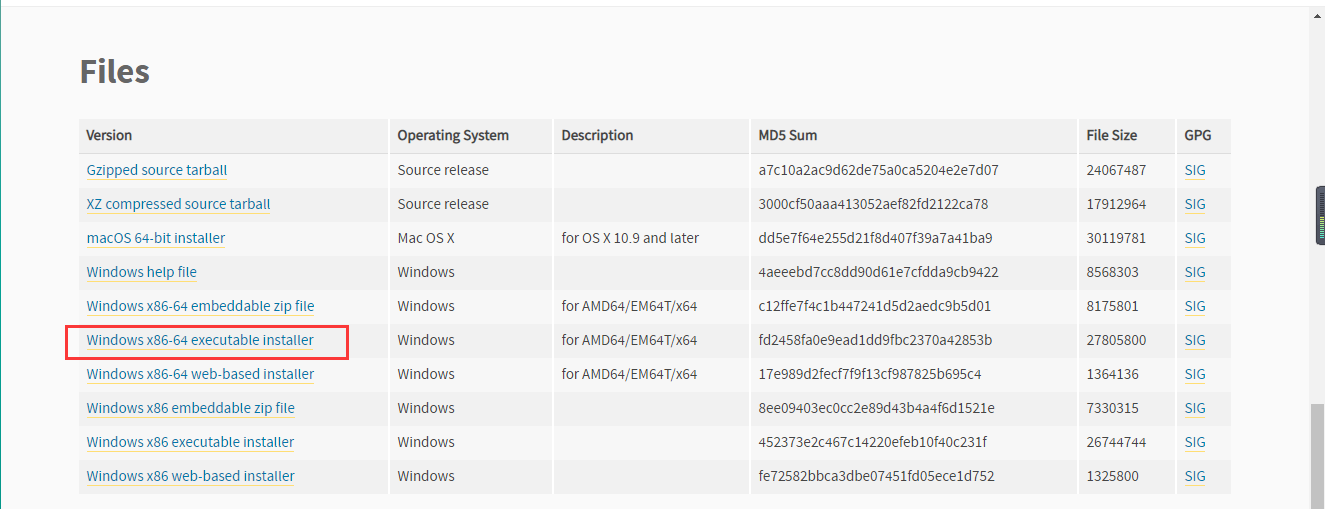Open SIG for x86-64 executable installer
Image resolution: width=1325 pixels, height=509 pixels.
(1195, 340)
